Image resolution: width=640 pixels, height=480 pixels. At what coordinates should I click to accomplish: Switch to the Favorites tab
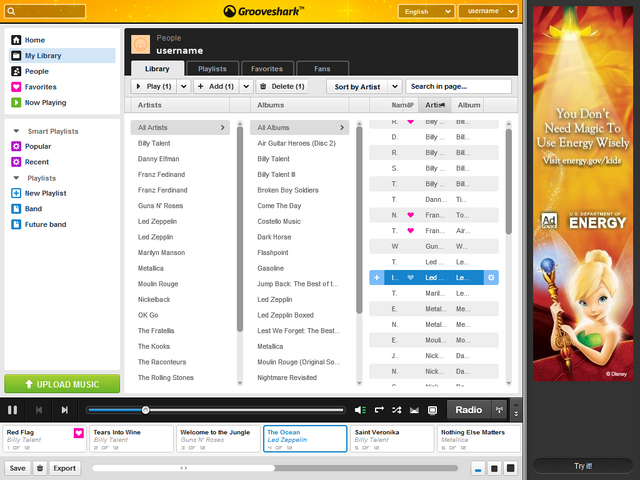point(267,69)
